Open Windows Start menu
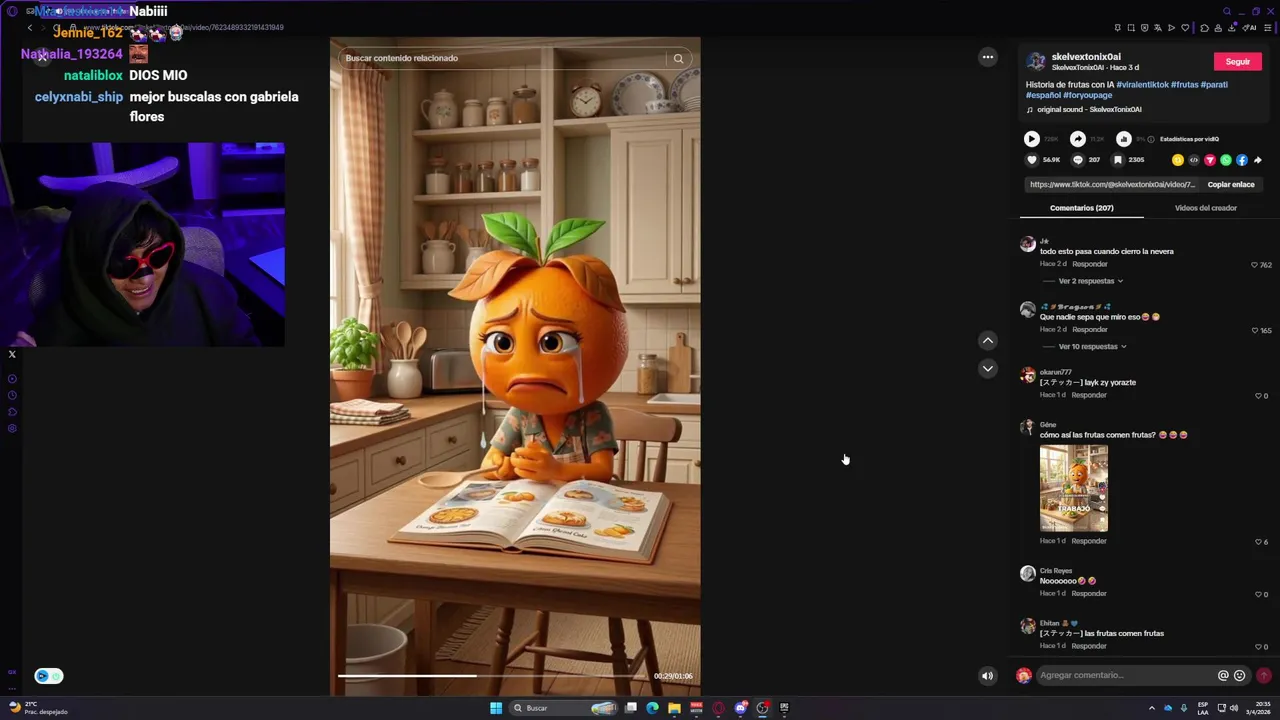Screen dimensions: 1280x720 pyautogui.click(x=496, y=708)
